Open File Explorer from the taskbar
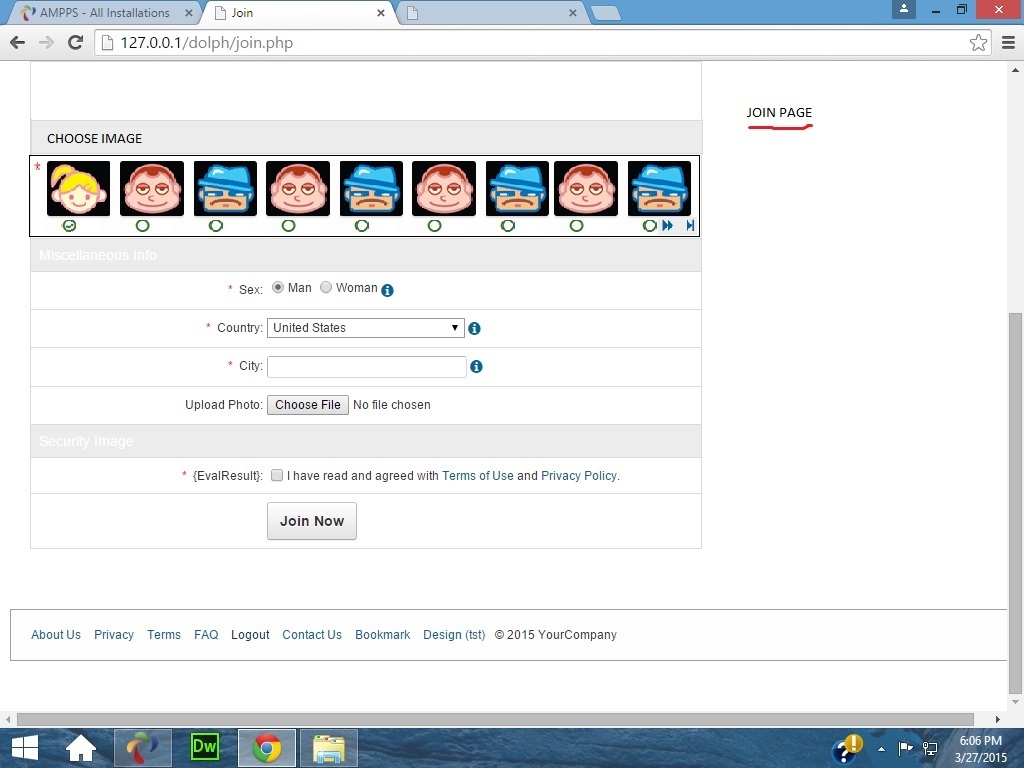1024x768 pixels. (x=328, y=748)
